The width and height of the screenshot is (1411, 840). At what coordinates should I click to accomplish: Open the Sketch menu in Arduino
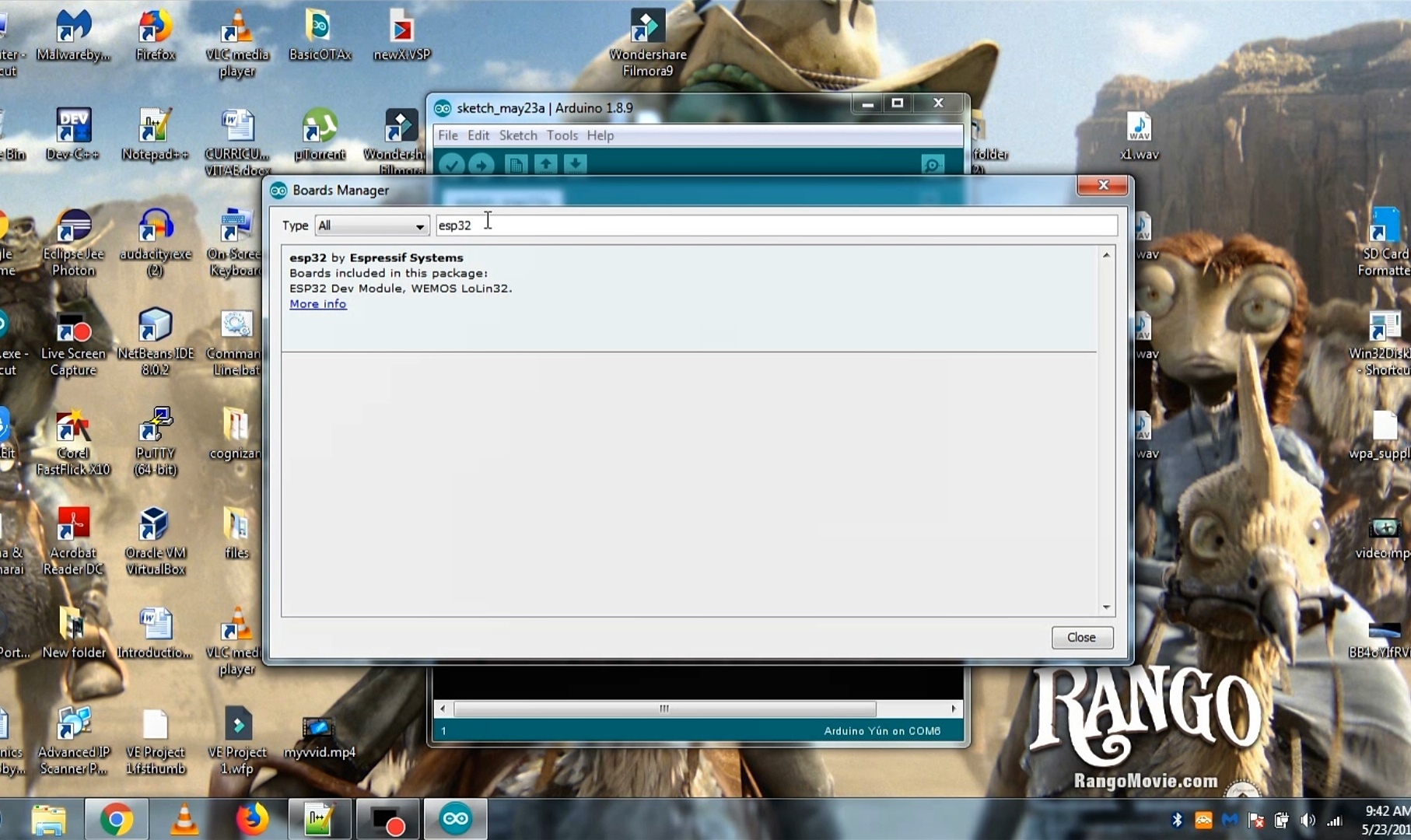[x=518, y=135]
